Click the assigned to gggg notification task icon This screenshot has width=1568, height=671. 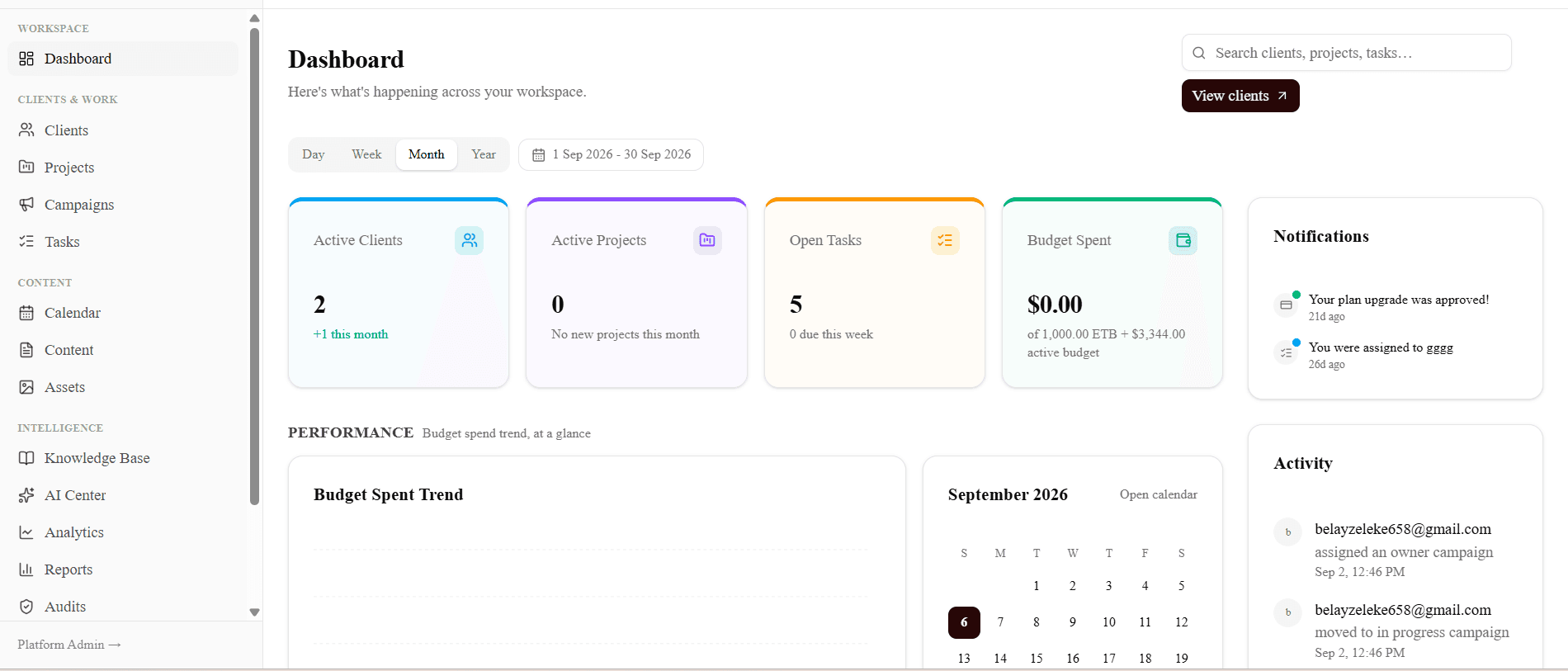coord(1286,353)
